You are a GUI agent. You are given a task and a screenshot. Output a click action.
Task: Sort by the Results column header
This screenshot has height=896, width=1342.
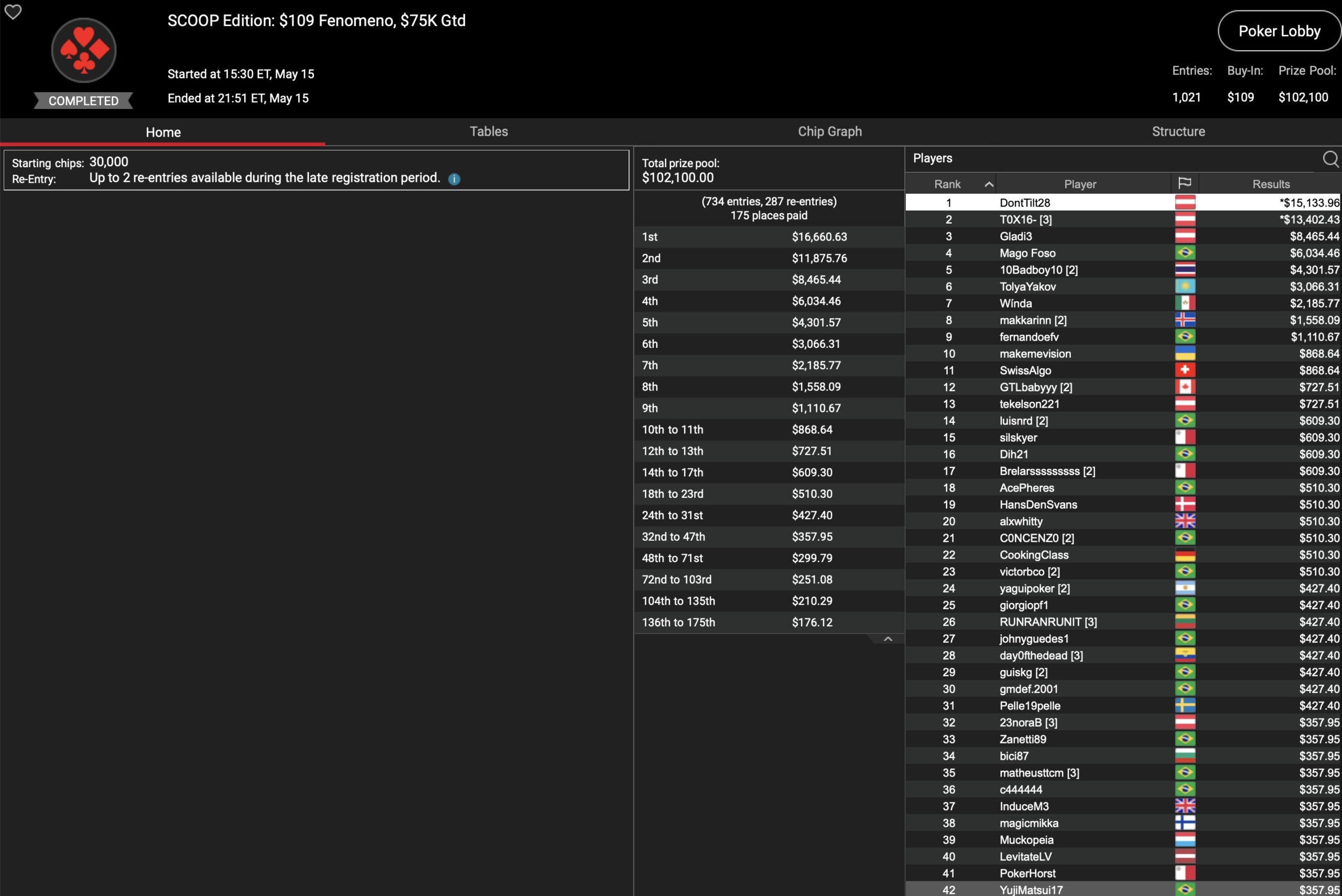point(1271,184)
